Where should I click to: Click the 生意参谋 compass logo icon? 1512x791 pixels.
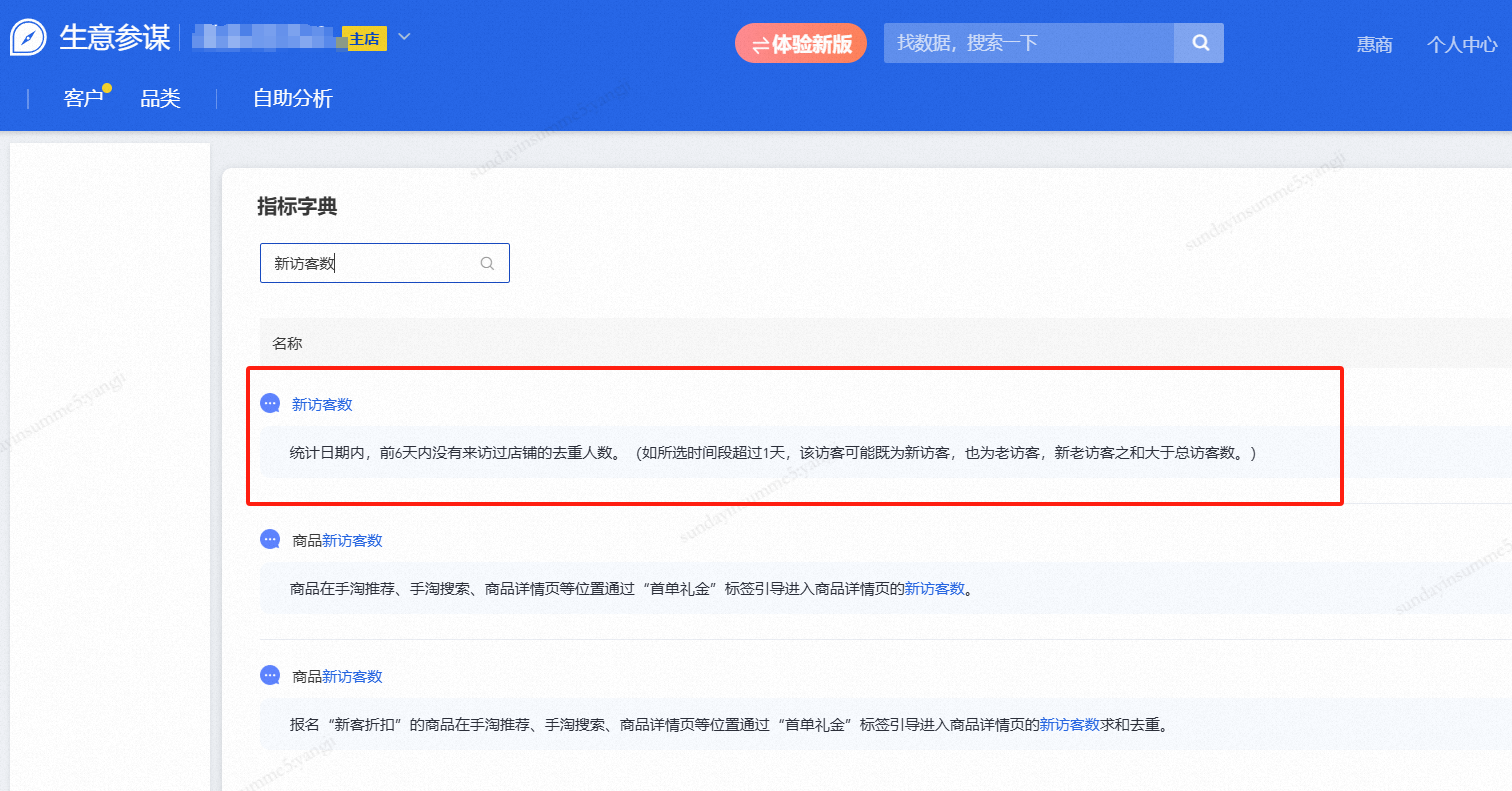(x=28, y=38)
